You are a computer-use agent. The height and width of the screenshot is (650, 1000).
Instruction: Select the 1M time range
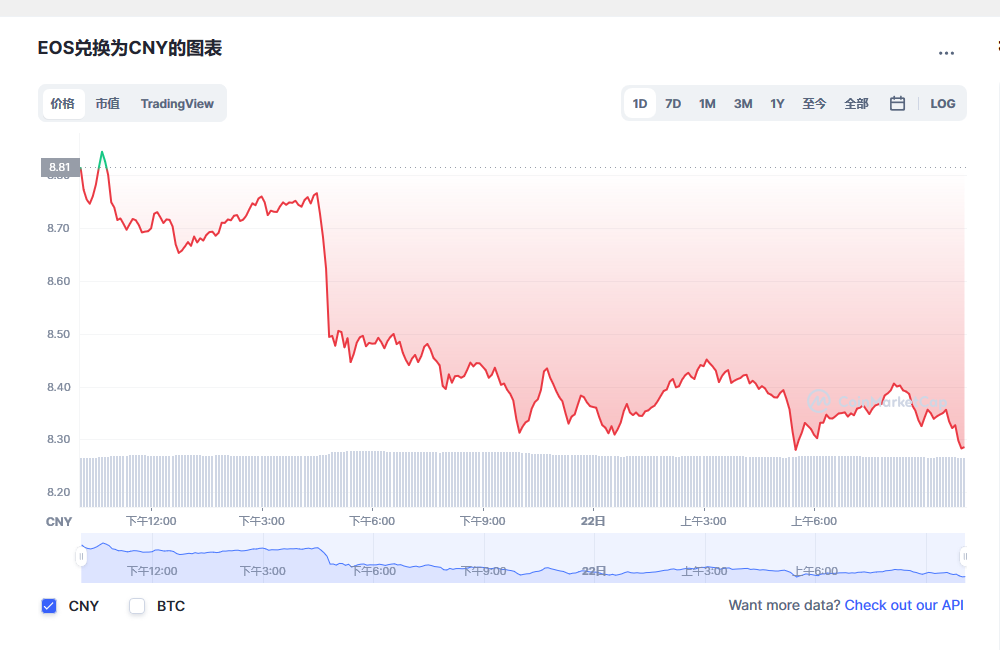tap(707, 103)
